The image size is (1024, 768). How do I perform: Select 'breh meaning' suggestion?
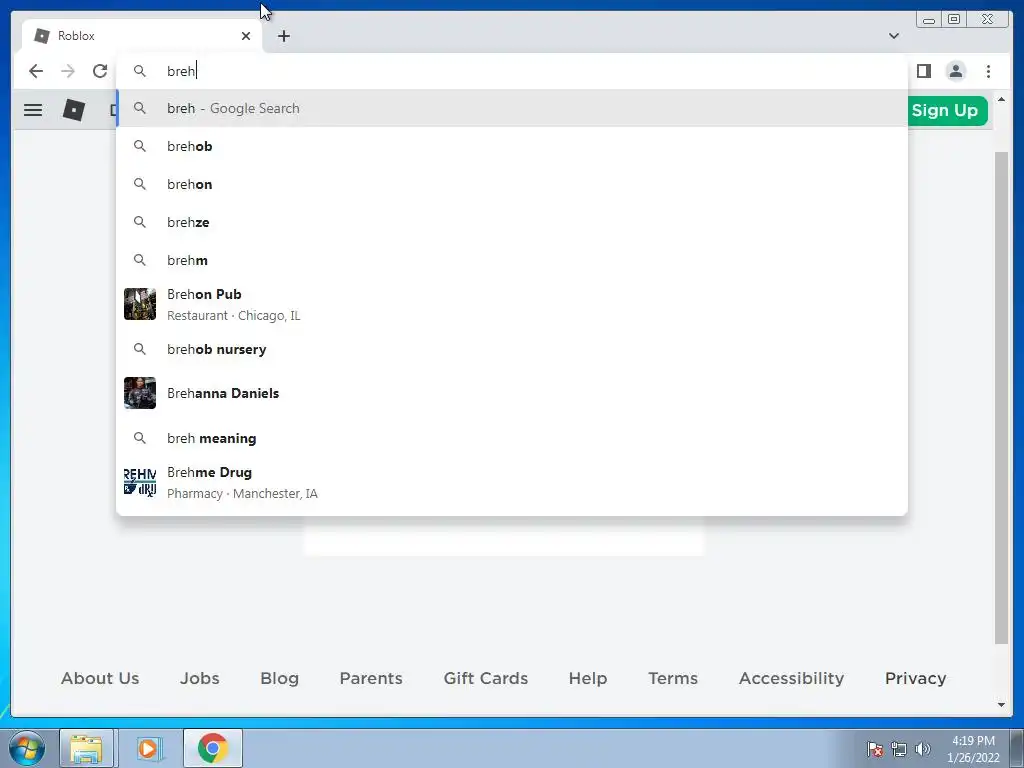[512, 438]
